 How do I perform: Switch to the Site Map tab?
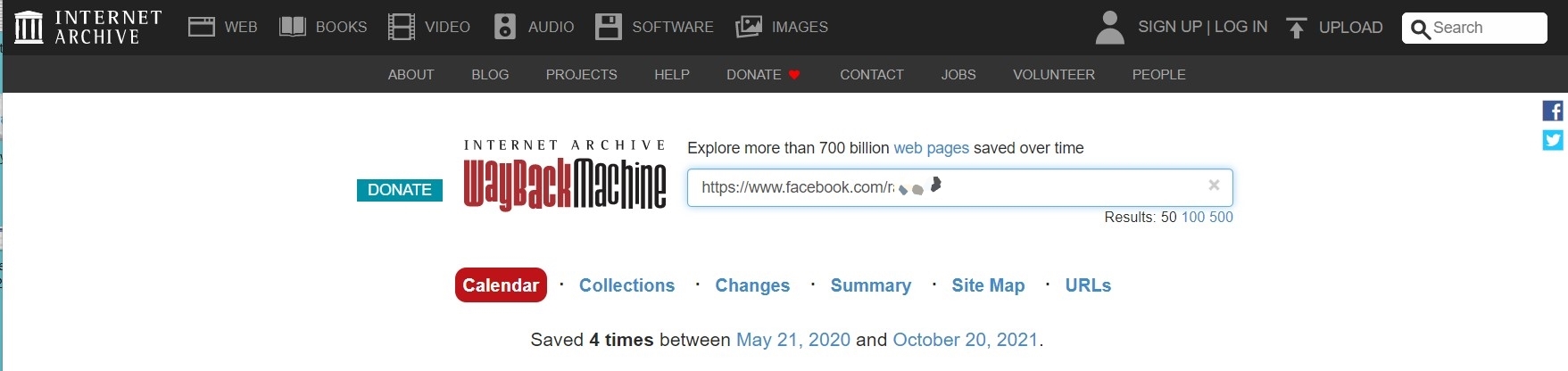[x=988, y=285]
